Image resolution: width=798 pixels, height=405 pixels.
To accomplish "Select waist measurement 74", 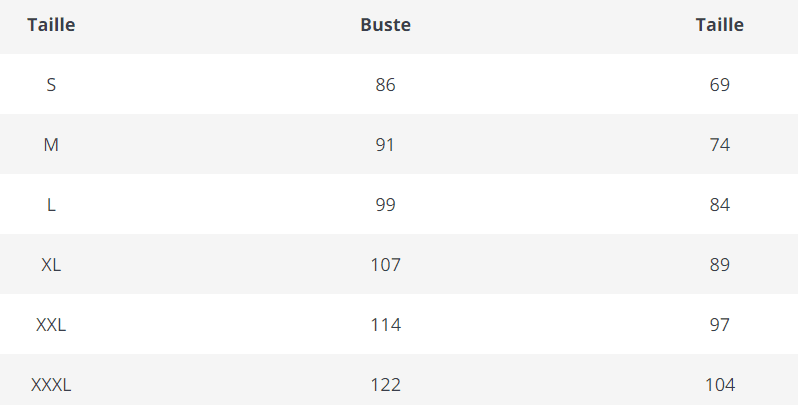I will [x=719, y=145].
